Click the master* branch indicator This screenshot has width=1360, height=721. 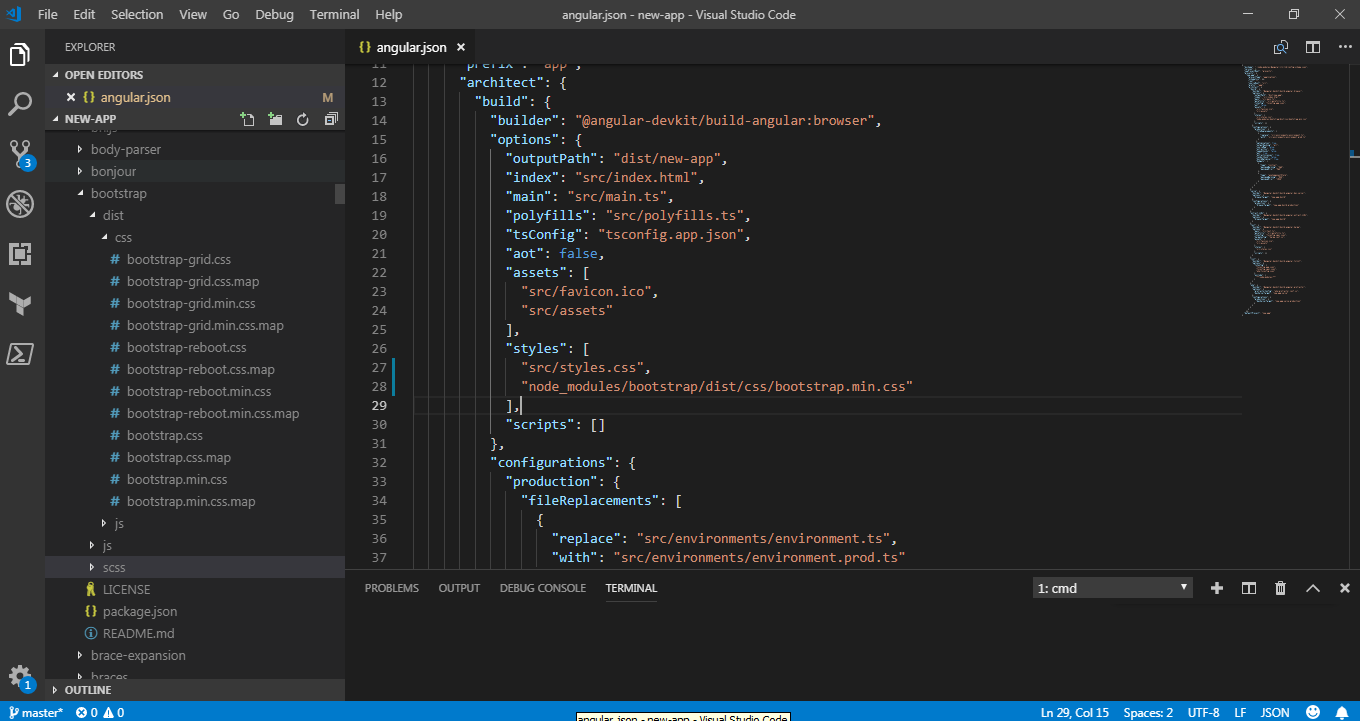click(x=36, y=712)
